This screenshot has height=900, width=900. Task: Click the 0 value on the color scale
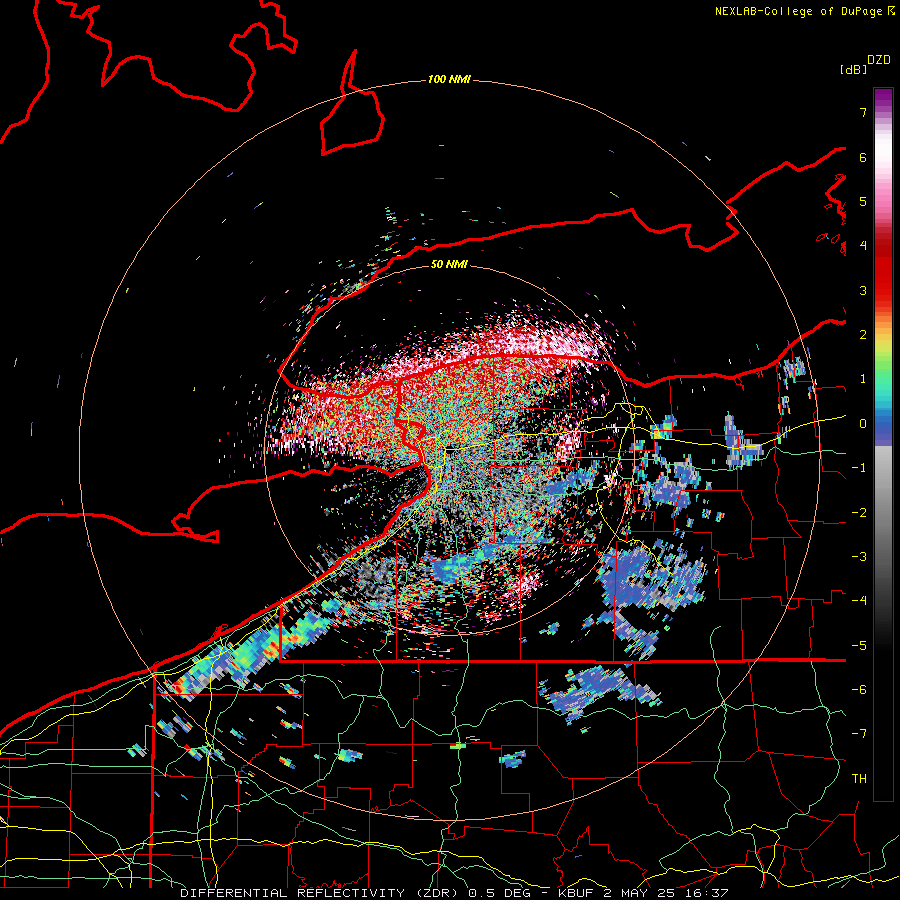pos(863,424)
